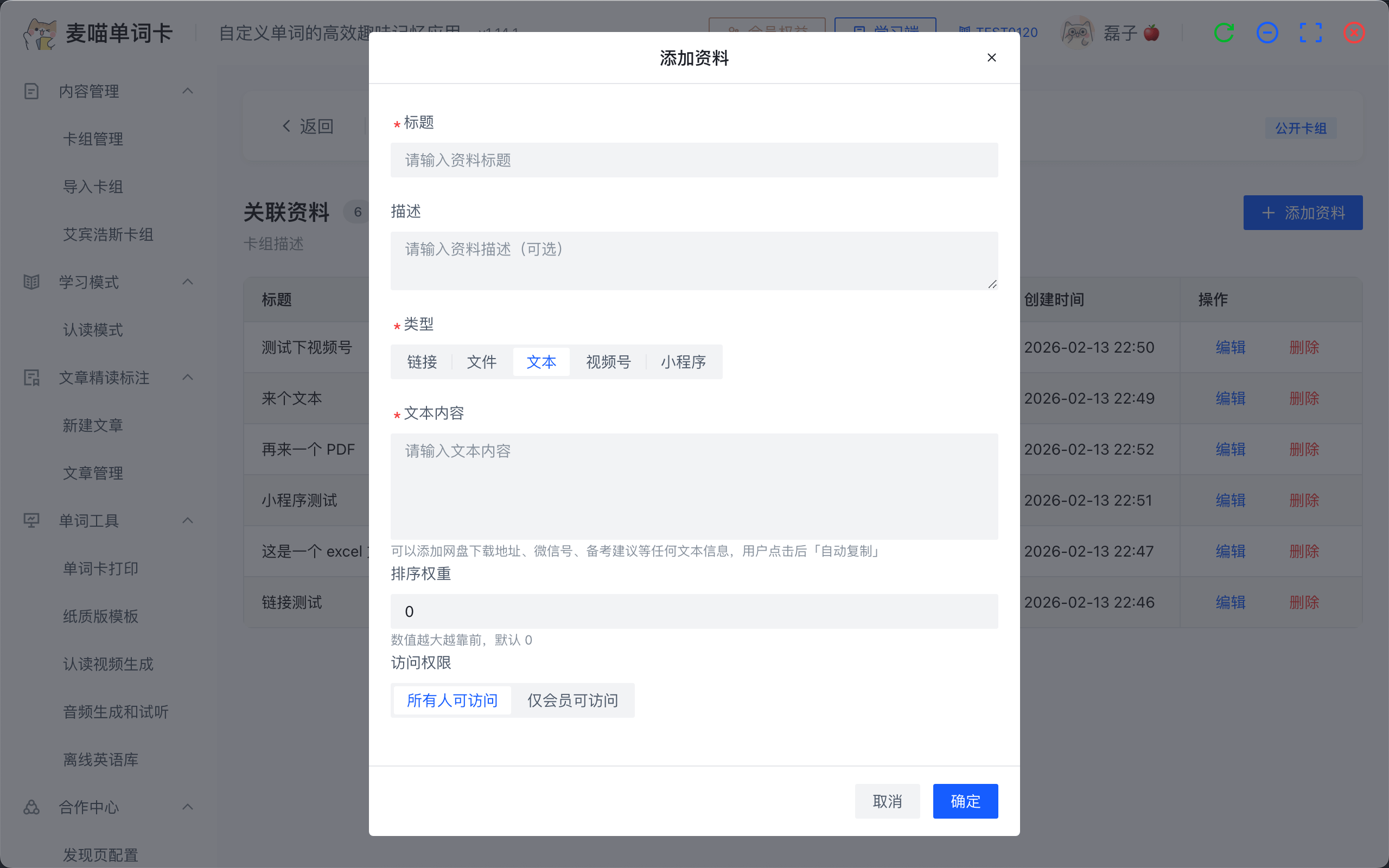
Task: Select 仅会员可访问 access option
Action: 572,700
